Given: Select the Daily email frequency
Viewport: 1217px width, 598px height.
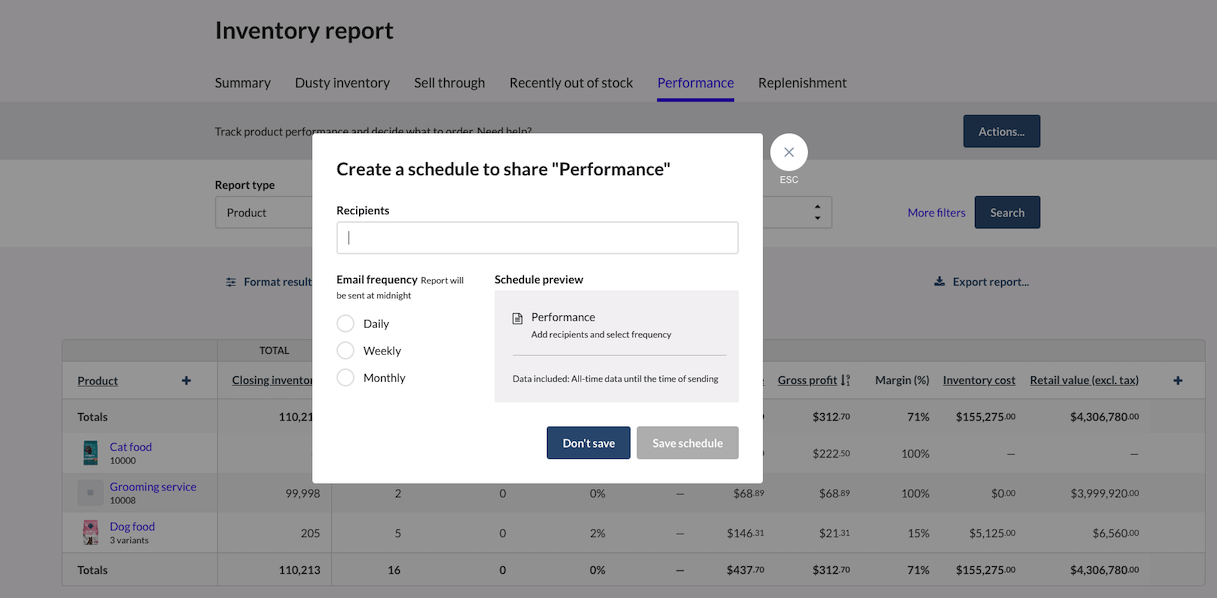Looking at the screenshot, I should tap(346, 324).
